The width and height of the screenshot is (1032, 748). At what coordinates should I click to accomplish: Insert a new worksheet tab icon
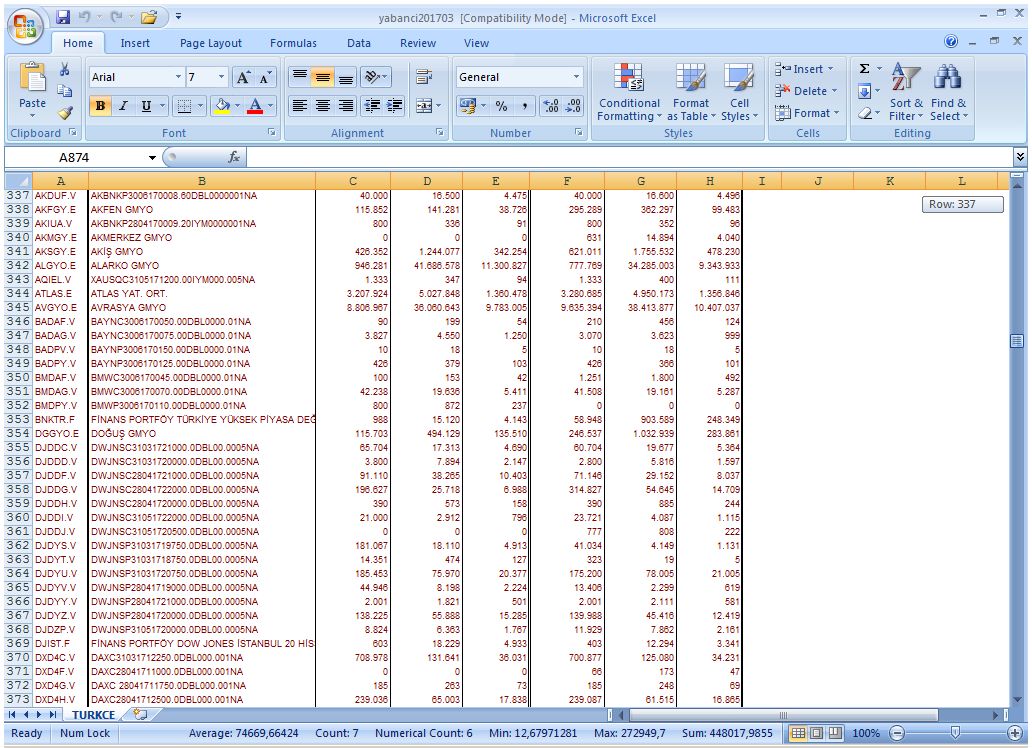(x=140, y=714)
